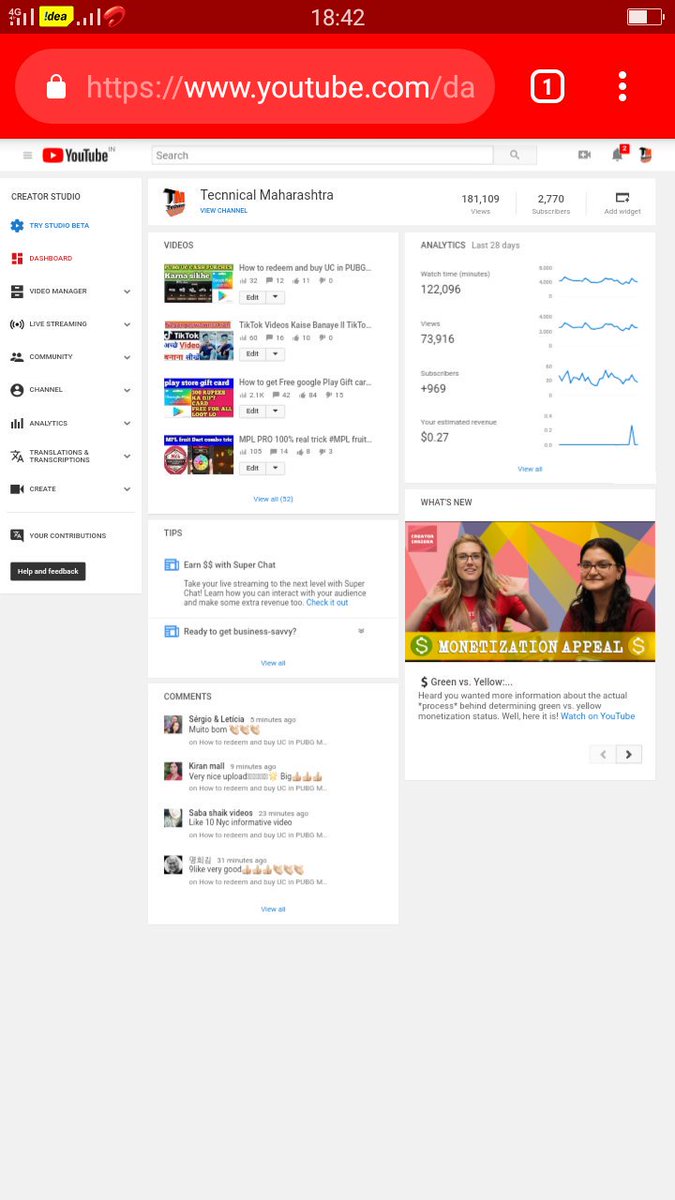Select Your Contributions in sidebar
Viewport: 675px width, 1200px height.
67,536
